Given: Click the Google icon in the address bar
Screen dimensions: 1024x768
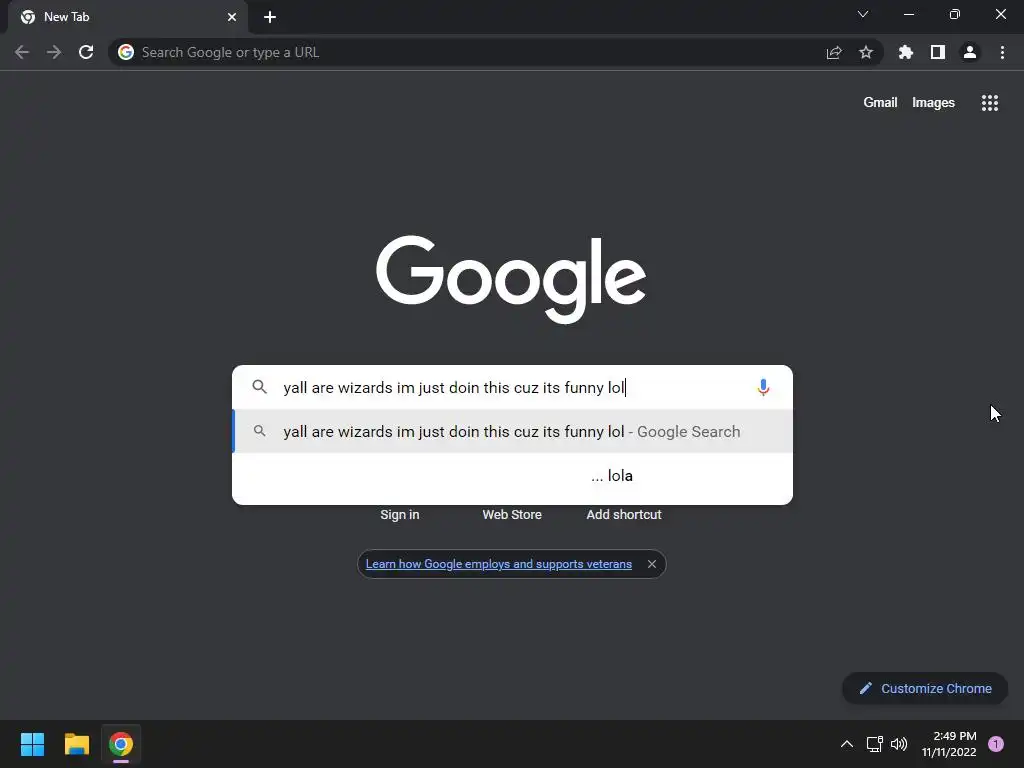Looking at the screenshot, I should pos(126,52).
